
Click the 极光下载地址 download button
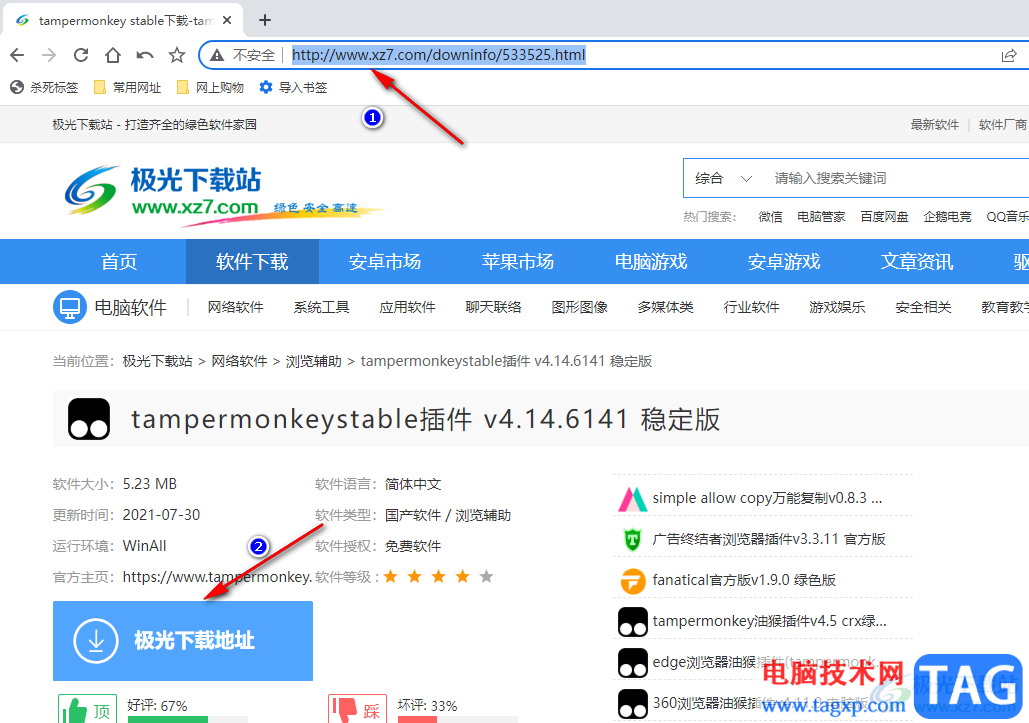pos(183,641)
